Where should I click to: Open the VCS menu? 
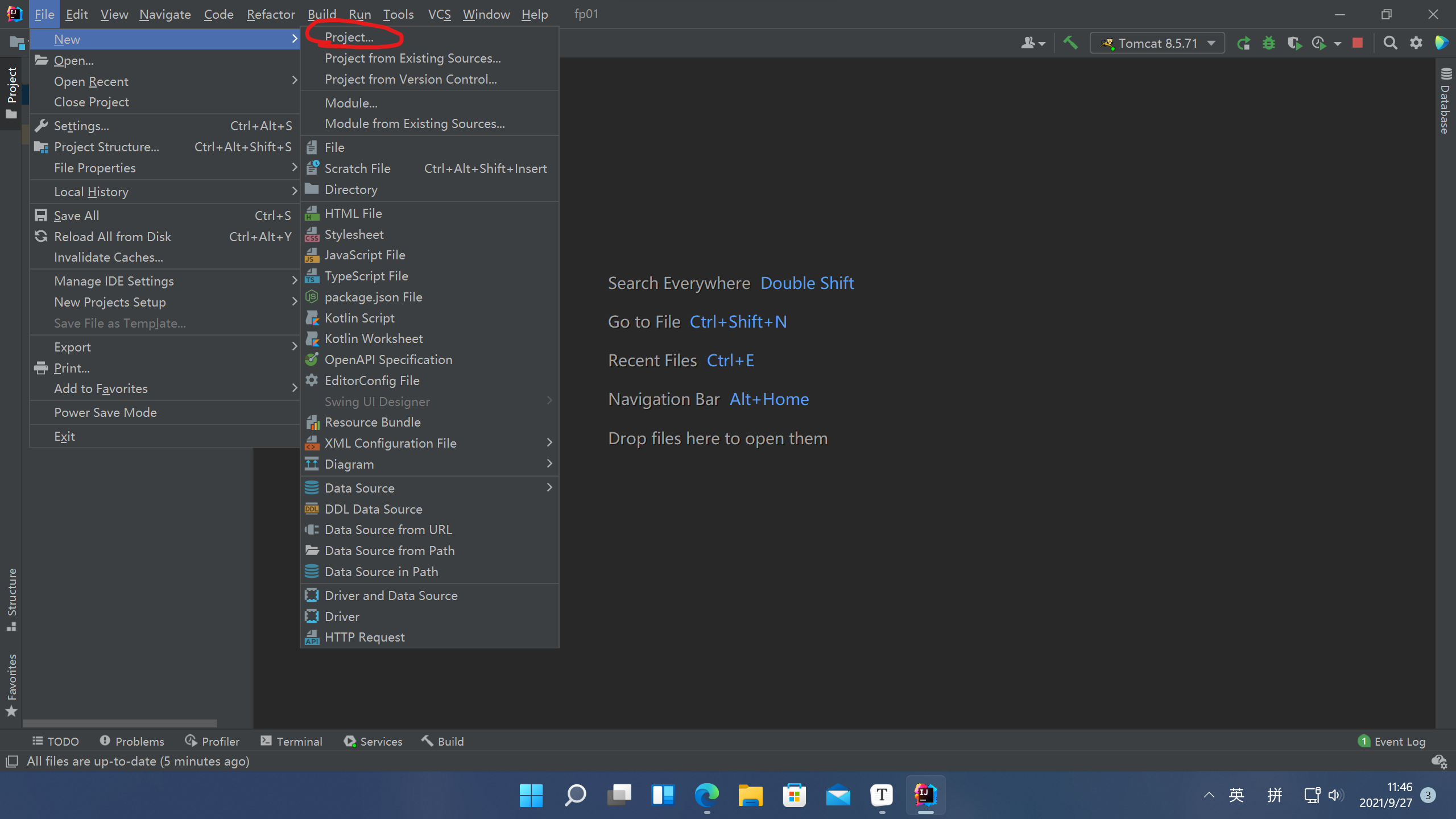[439, 14]
